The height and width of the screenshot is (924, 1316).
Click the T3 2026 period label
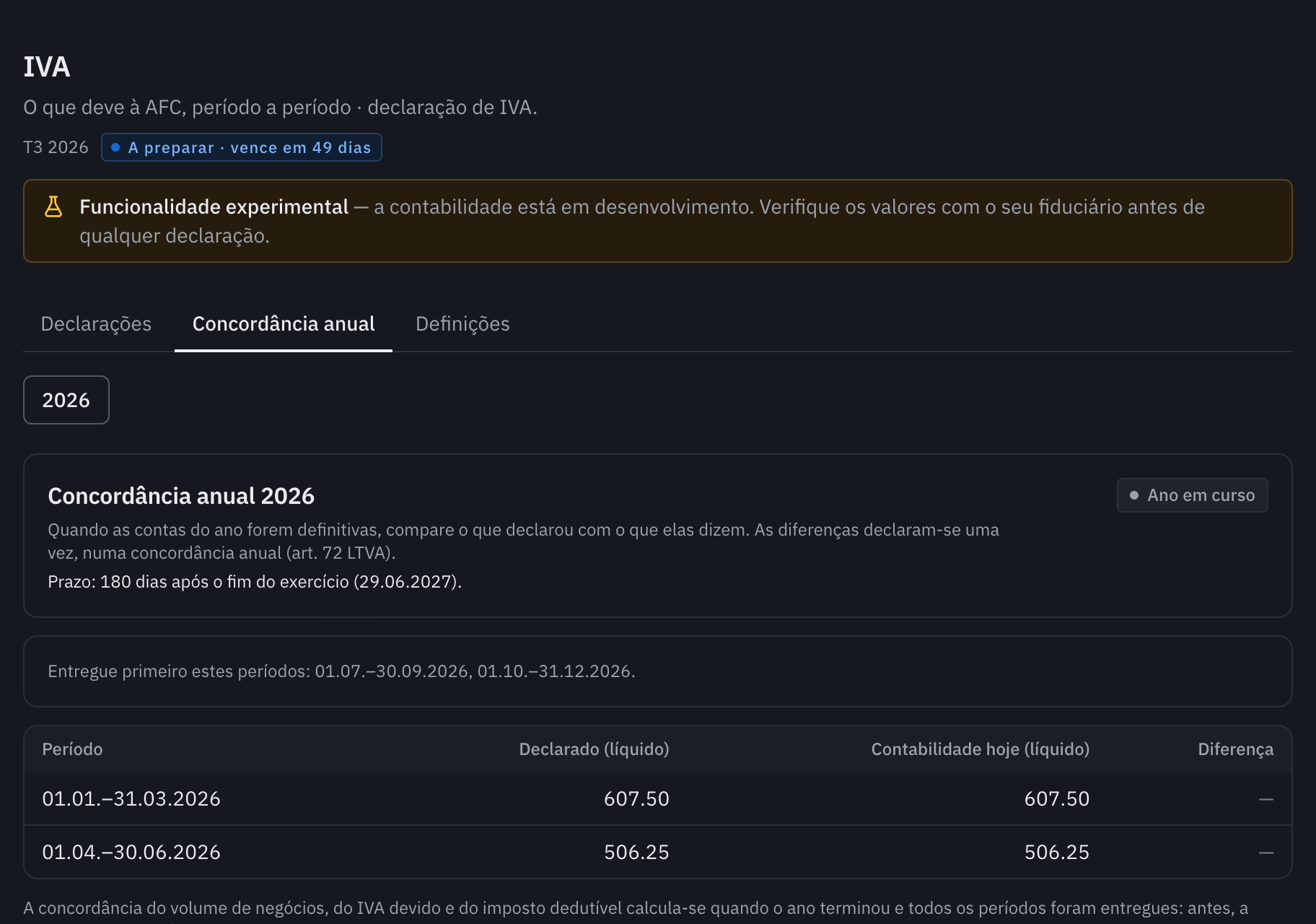pyautogui.click(x=56, y=147)
